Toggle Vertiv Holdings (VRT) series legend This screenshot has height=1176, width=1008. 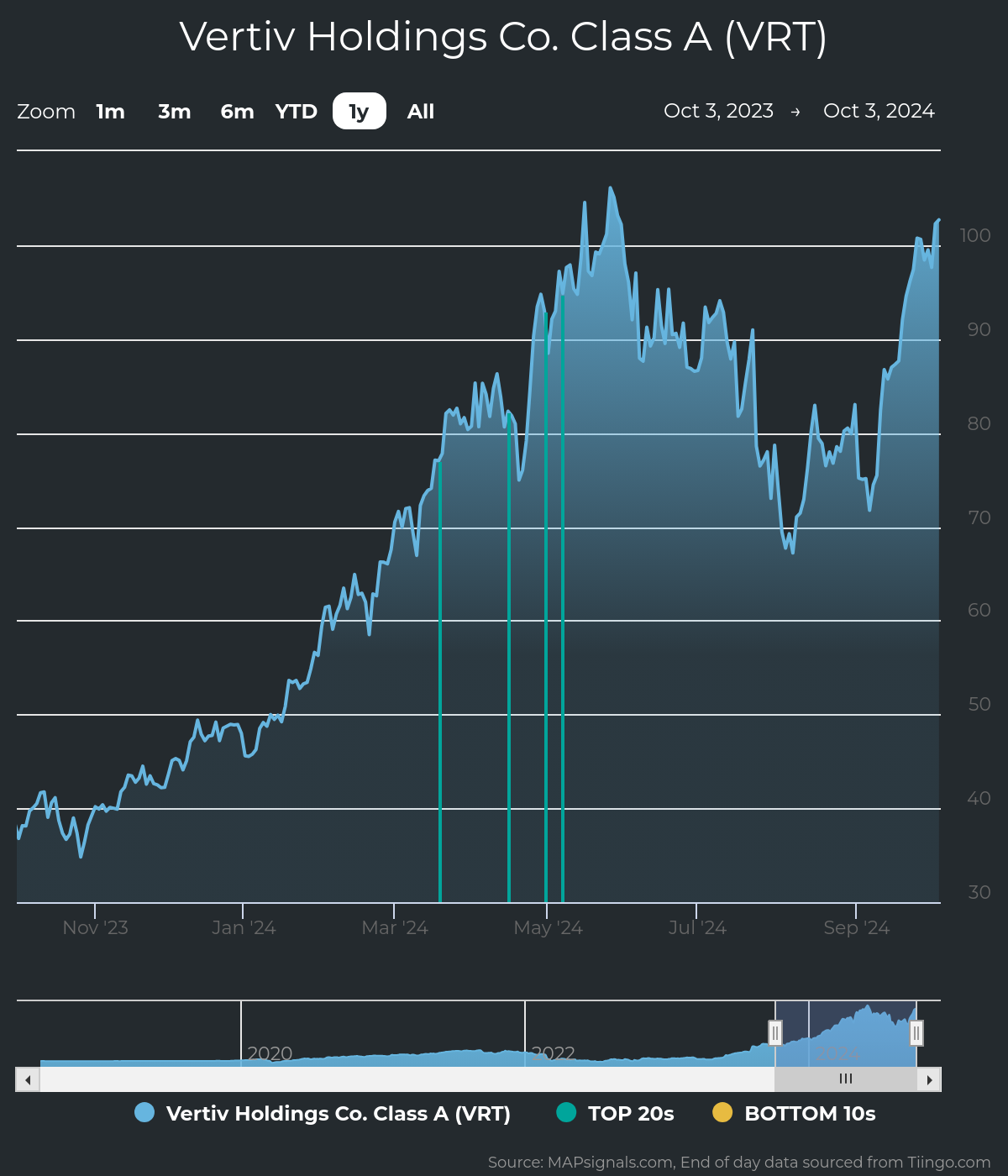(x=323, y=1113)
